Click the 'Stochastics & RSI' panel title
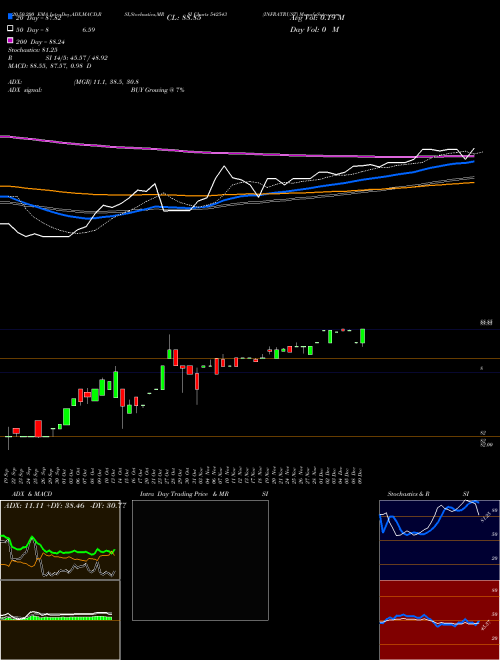Viewport: 500px width, 660px height. click(x=428, y=494)
